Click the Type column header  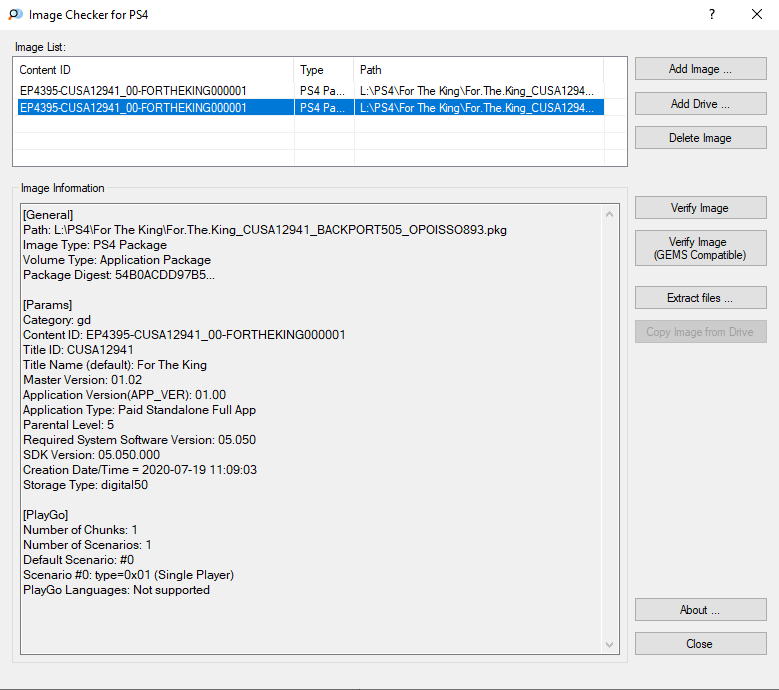pyautogui.click(x=324, y=70)
